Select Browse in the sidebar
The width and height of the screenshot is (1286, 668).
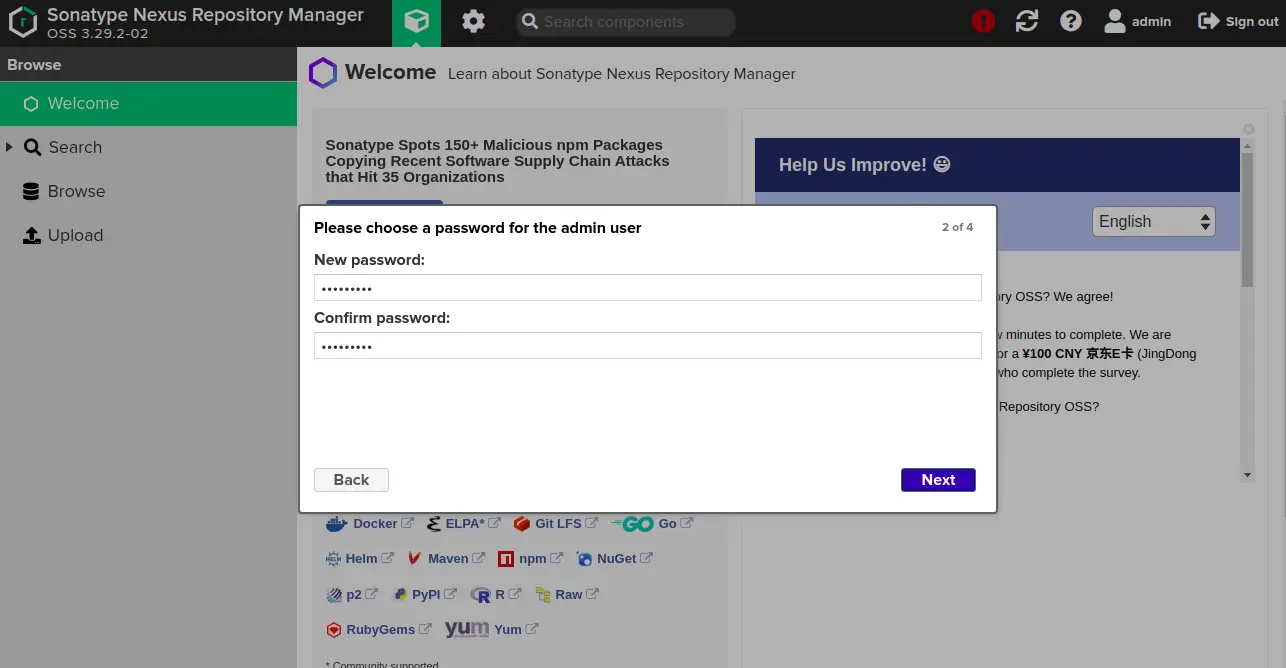pos(76,191)
